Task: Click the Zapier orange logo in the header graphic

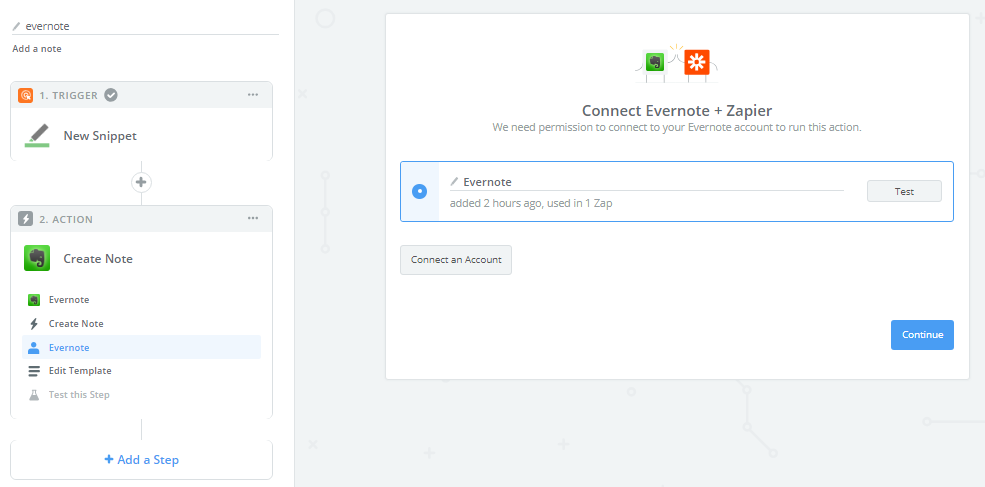Action: 697,63
